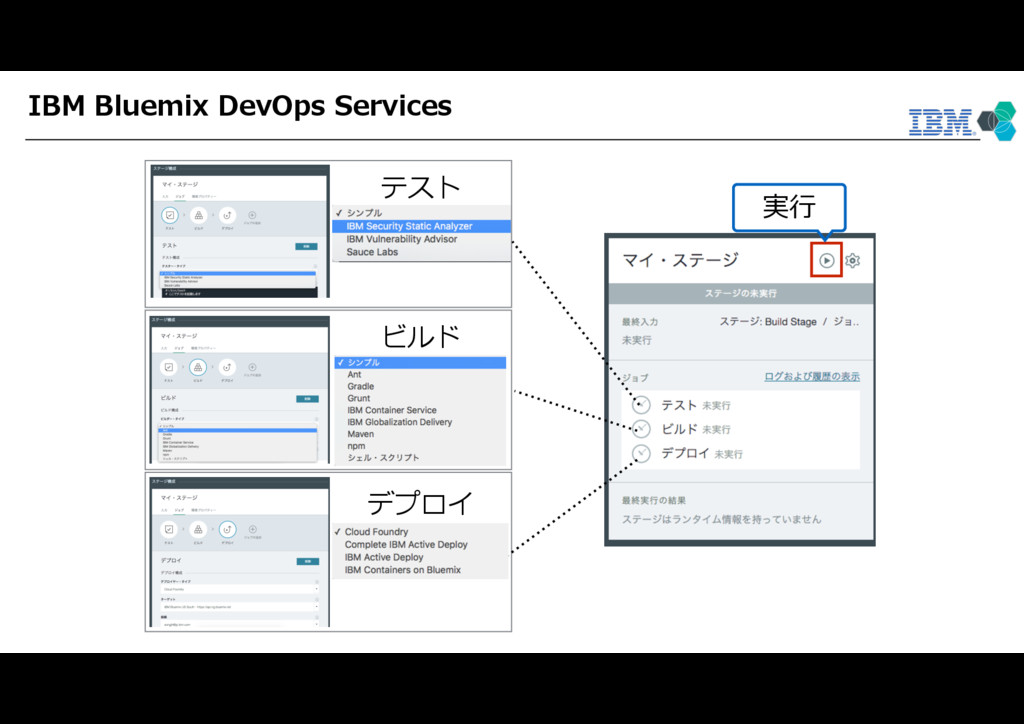Switch to ジョブ tab in ビルド panel
Screen dimensions: 1024x724
click(x=180, y=348)
